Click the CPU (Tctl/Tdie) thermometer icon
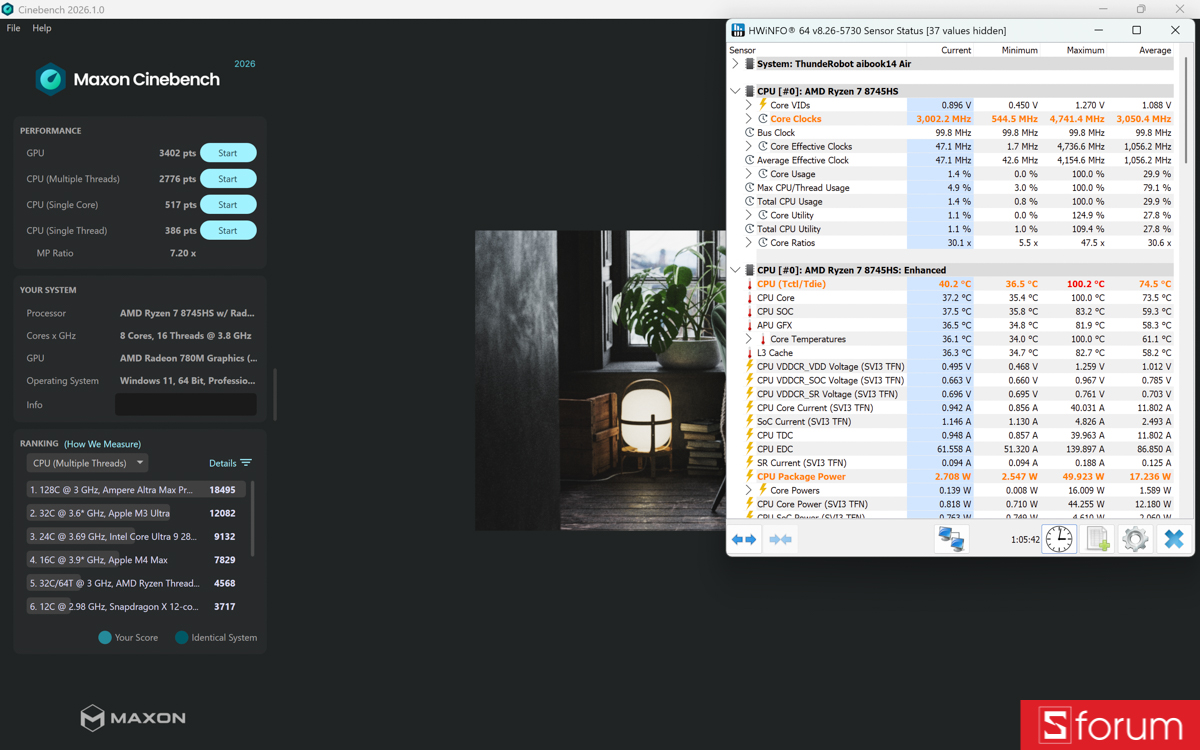The width and height of the screenshot is (1200, 750). click(x=749, y=284)
